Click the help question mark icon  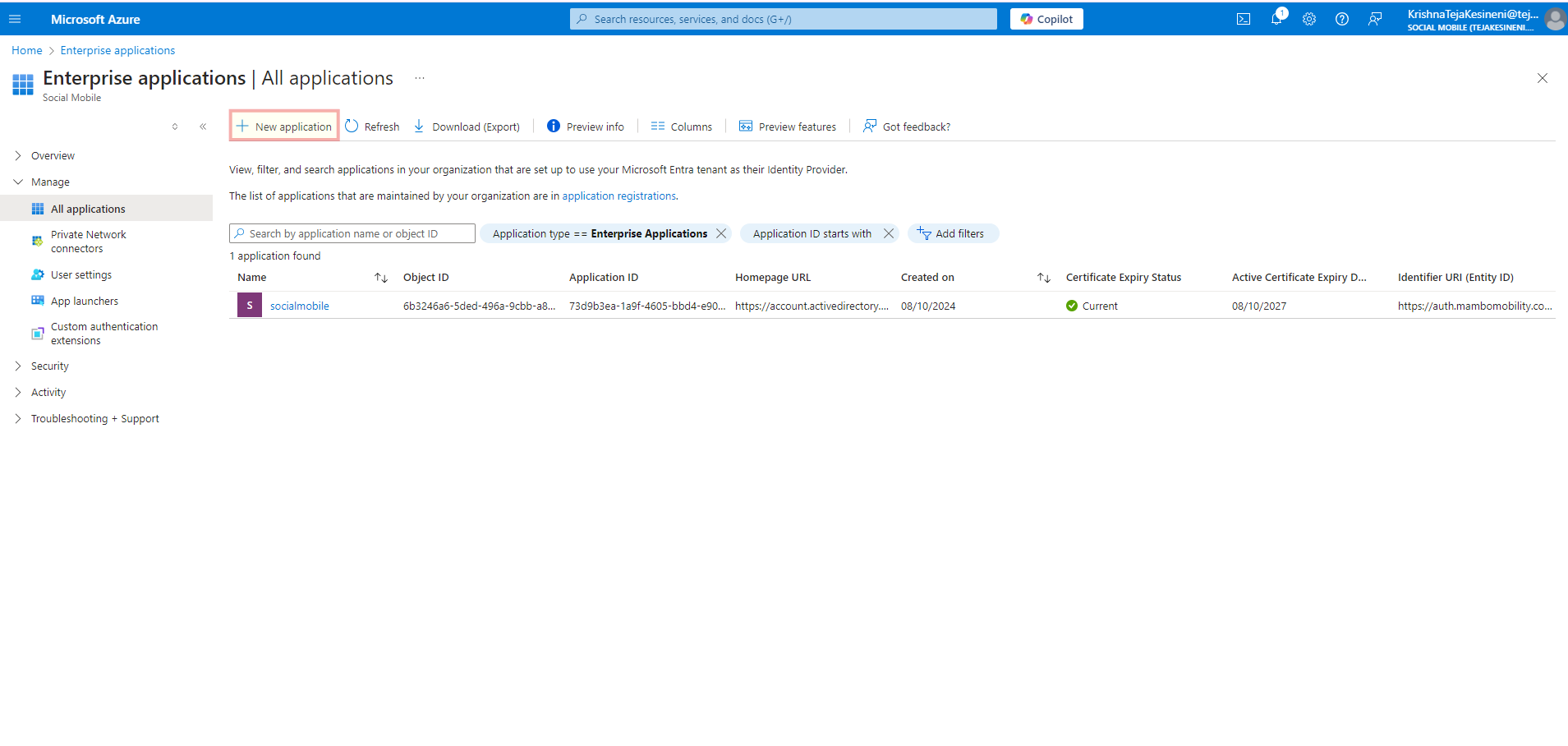[1342, 19]
